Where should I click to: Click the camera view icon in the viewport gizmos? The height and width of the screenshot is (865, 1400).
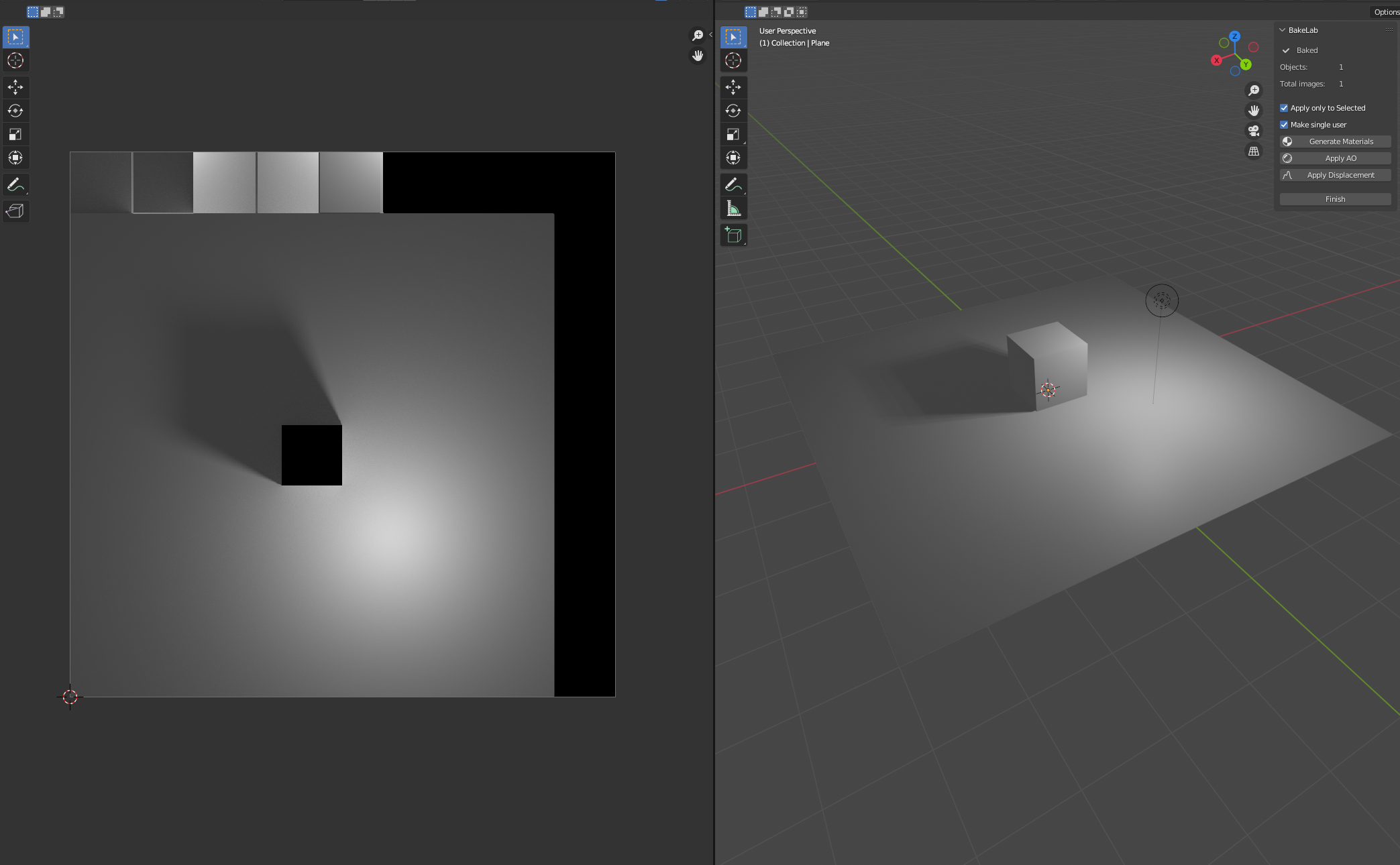coord(1254,131)
